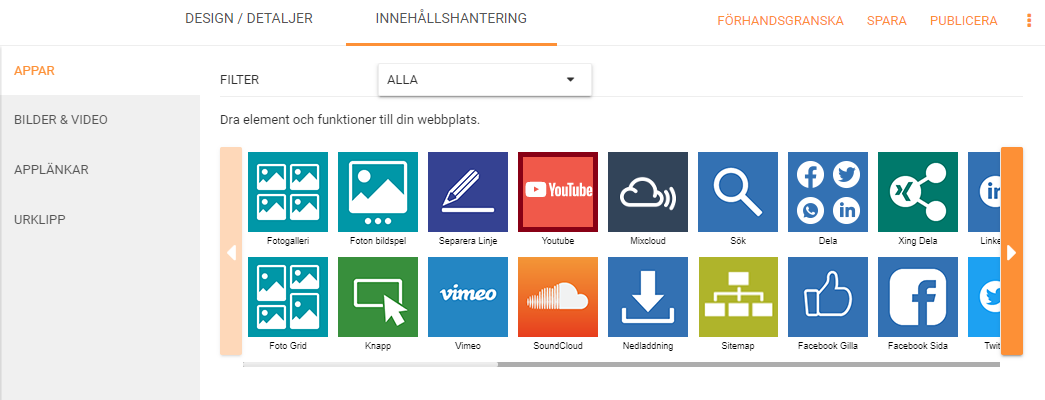Click the horizontal scrollbar under apps
The width and height of the screenshot is (1045, 400).
(621, 365)
